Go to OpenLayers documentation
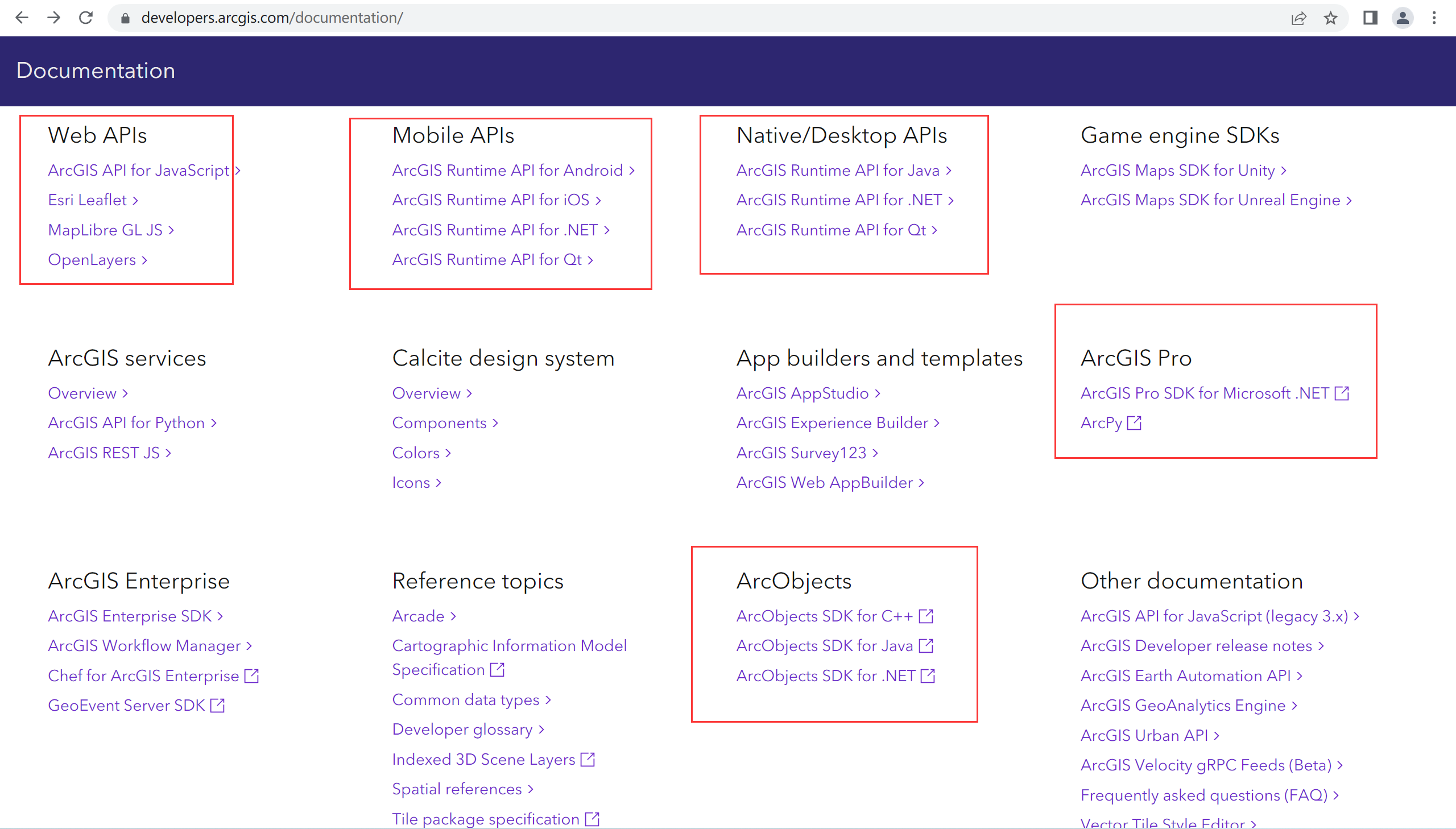The width and height of the screenshot is (1456, 829). pyautogui.click(x=97, y=260)
